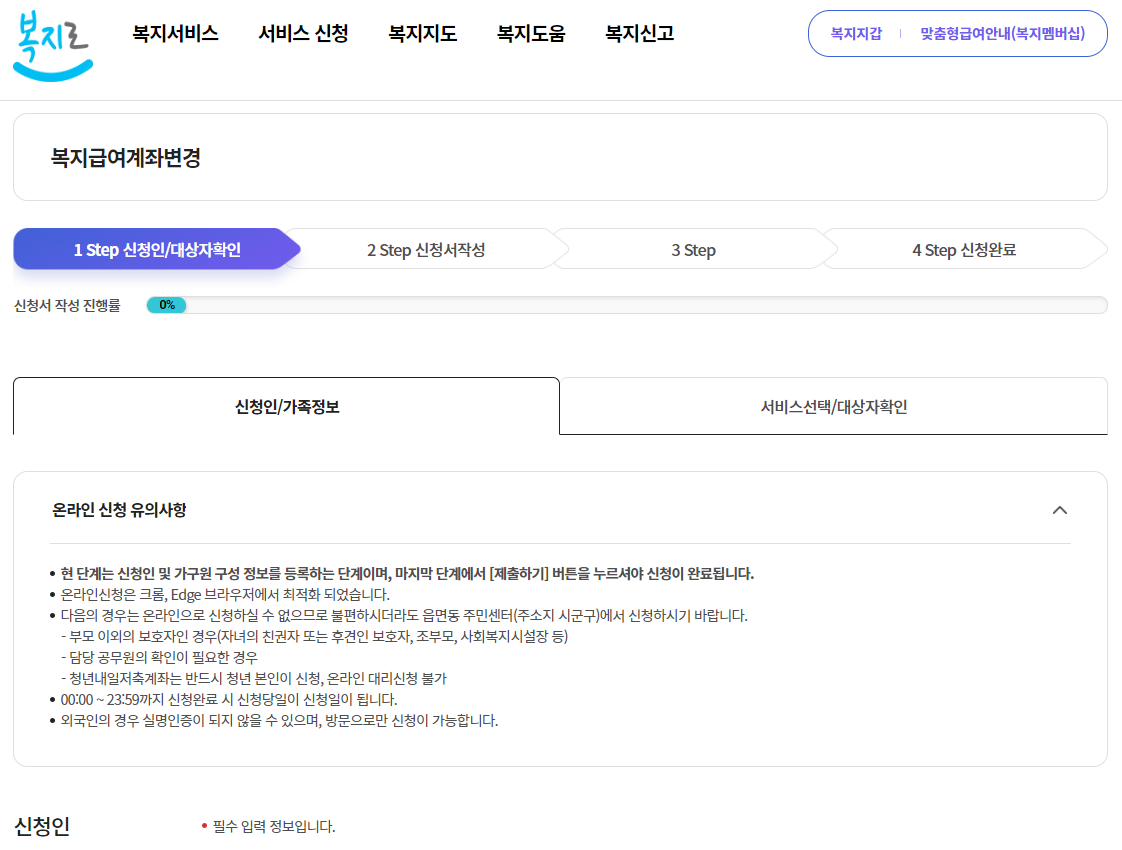Switch to the 신청인/가족정보 tab
Image resolution: width=1122 pixels, height=850 pixels.
coord(284,405)
